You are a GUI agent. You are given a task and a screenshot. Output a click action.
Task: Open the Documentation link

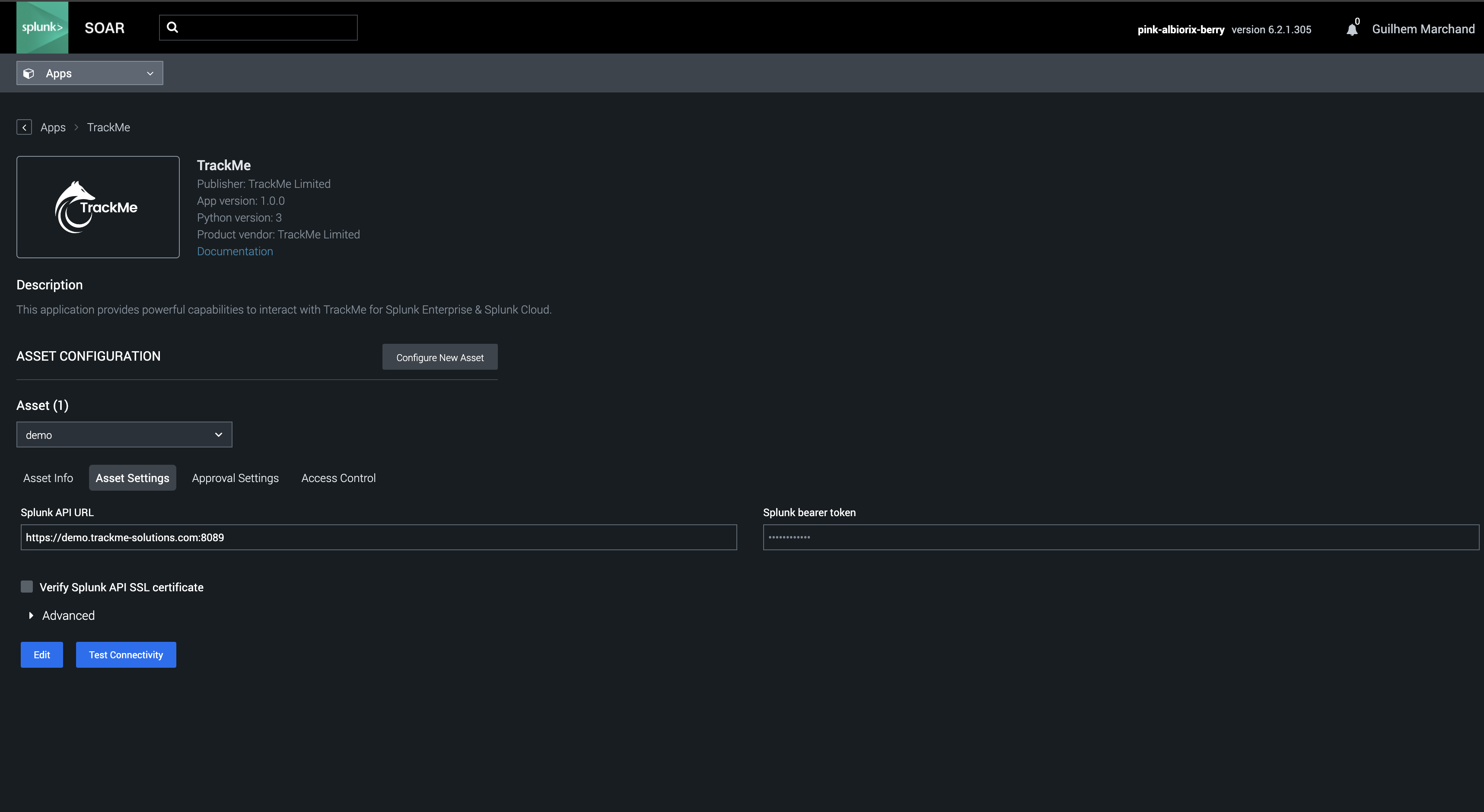point(235,252)
